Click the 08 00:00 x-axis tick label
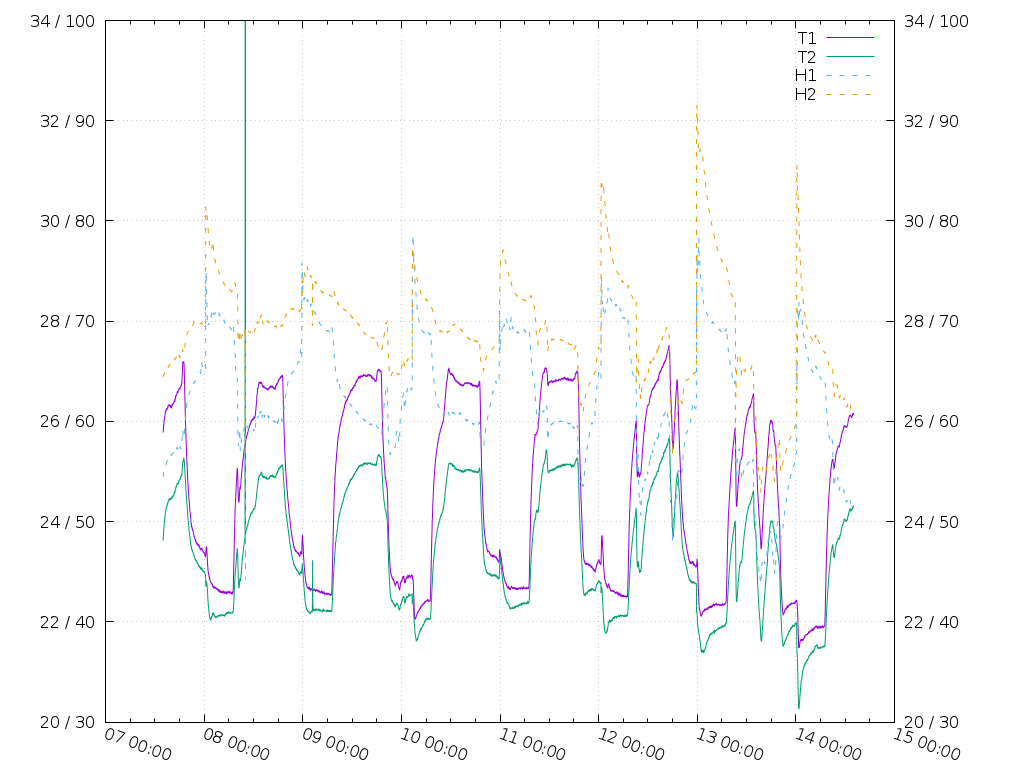 point(236,745)
